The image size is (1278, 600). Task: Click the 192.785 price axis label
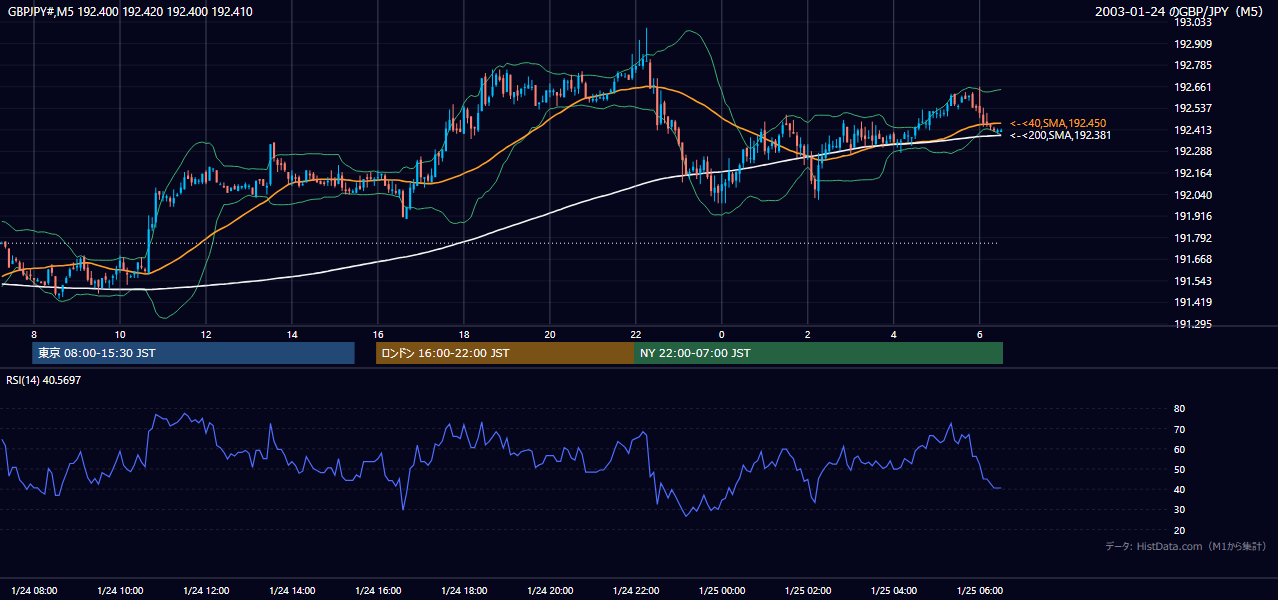[x=1193, y=65]
